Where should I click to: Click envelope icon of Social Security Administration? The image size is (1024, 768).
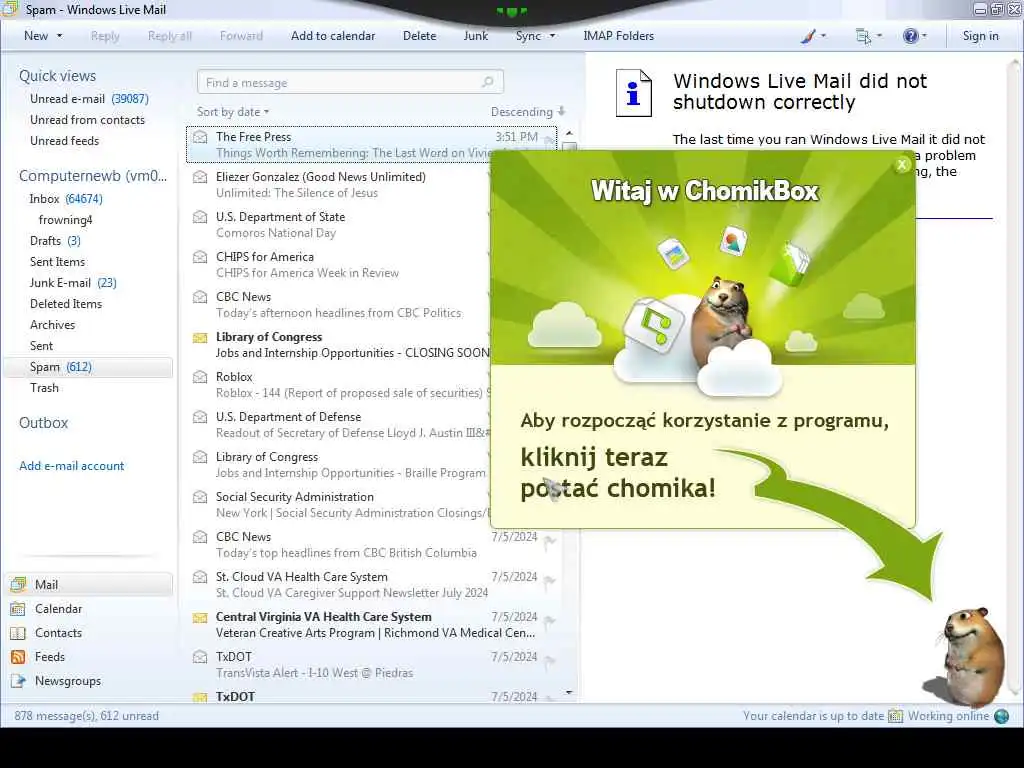[200, 497]
